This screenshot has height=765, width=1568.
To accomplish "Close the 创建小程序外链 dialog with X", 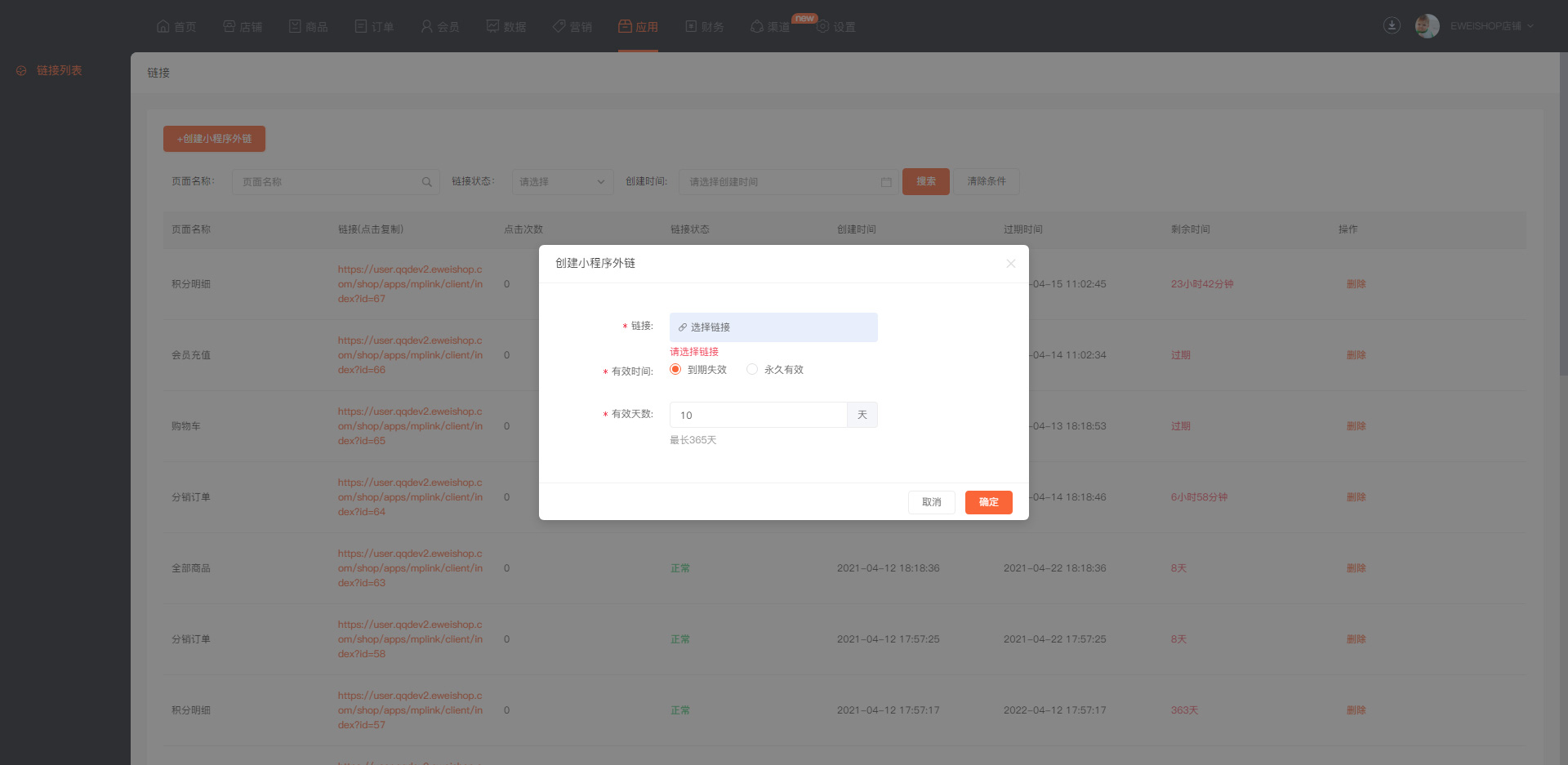I will click(x=1011, y=264).
